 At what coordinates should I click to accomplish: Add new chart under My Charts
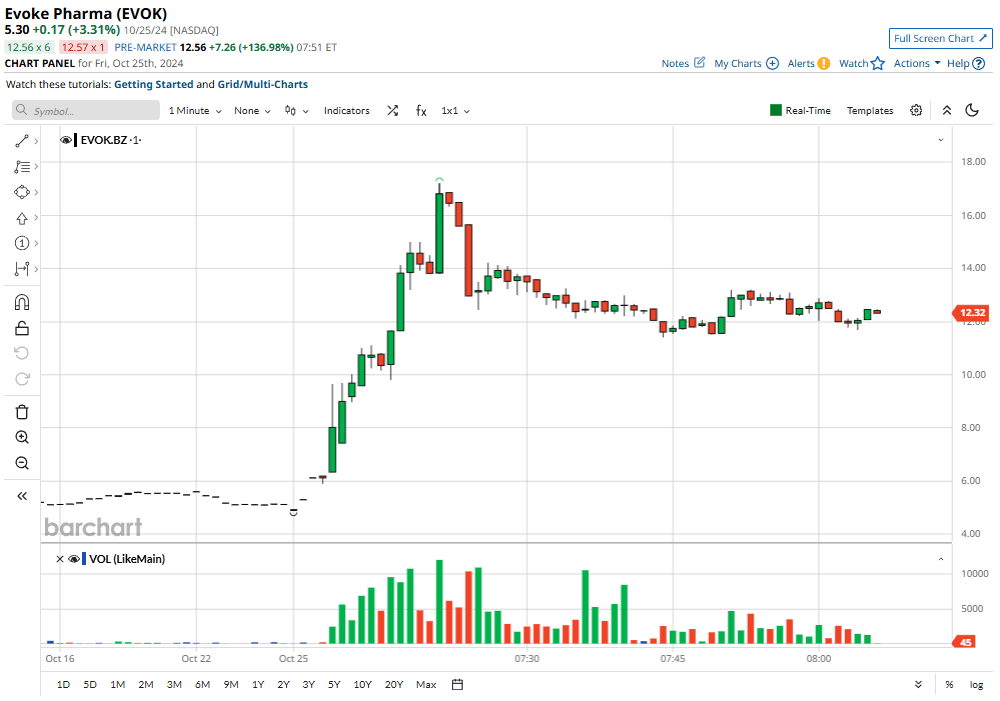click(x=772, y=63)
